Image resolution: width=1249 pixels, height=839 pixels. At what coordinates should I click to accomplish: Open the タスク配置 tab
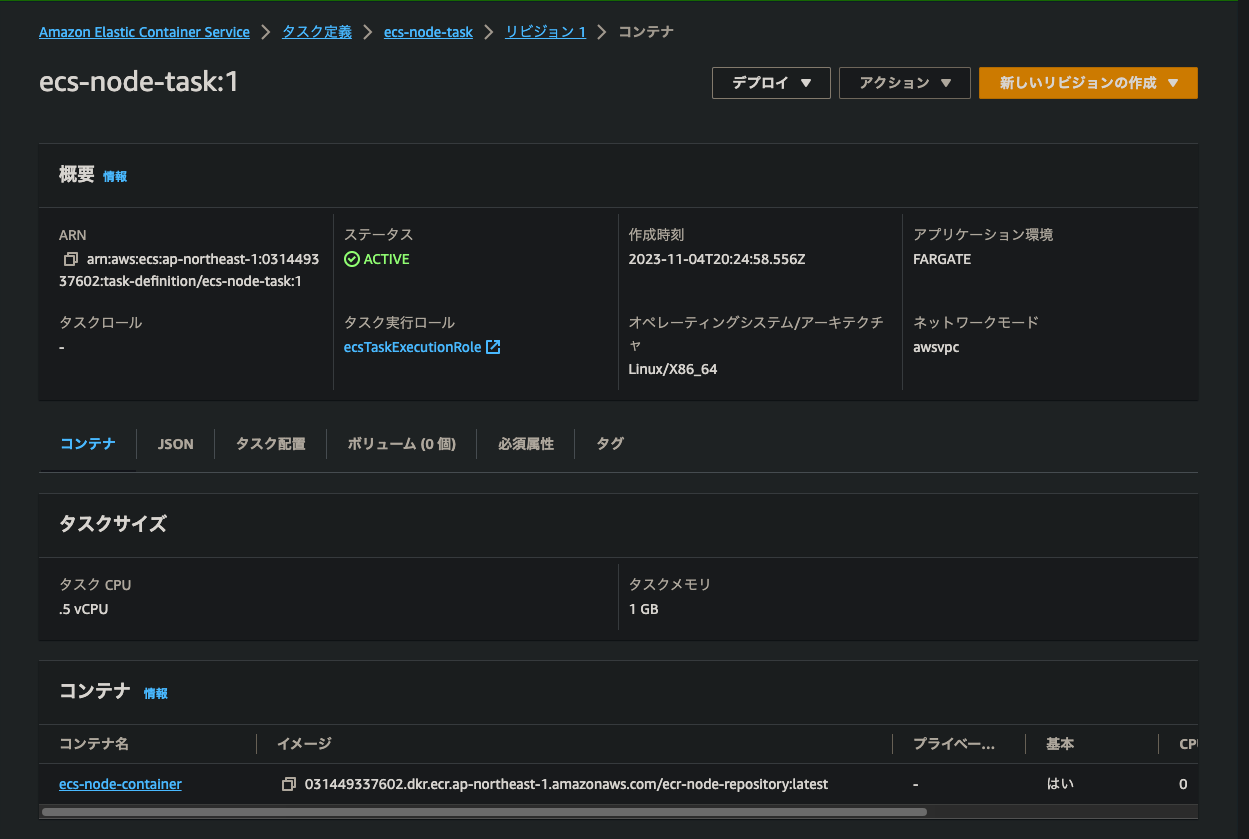pos(271,444)
